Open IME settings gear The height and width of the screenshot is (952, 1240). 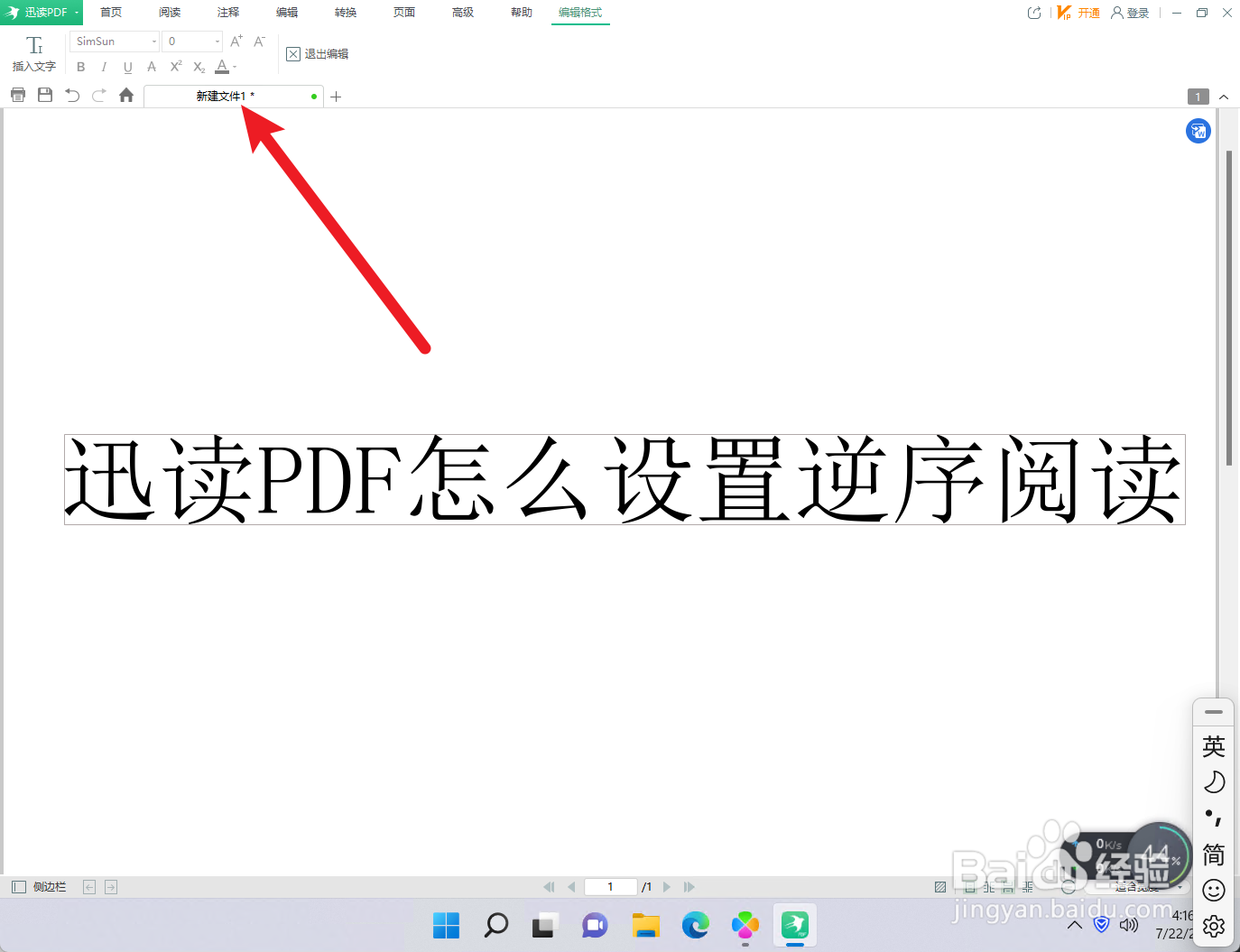coord(1214,927)
